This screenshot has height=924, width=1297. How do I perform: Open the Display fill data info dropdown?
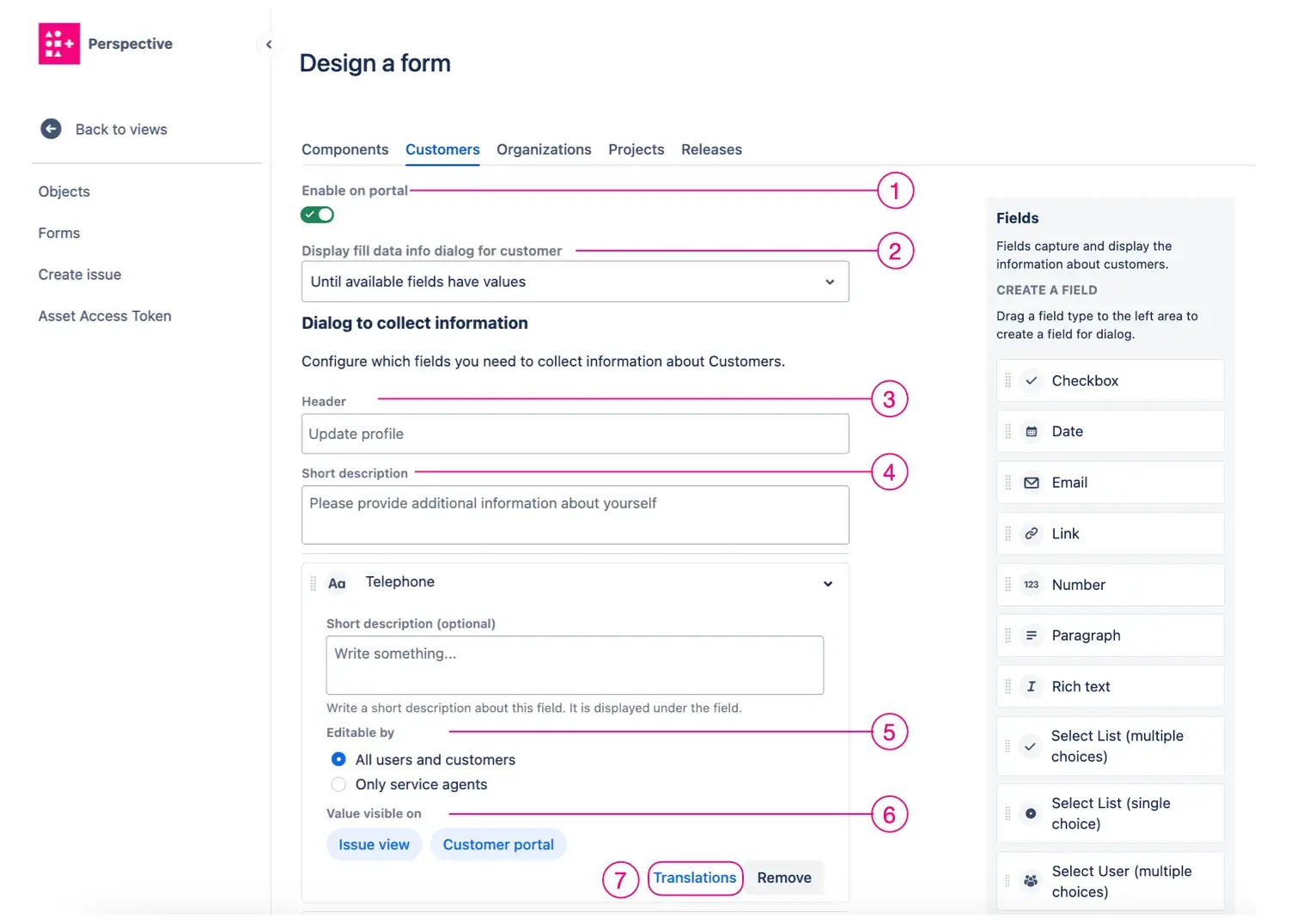click(x=575, y=282)
